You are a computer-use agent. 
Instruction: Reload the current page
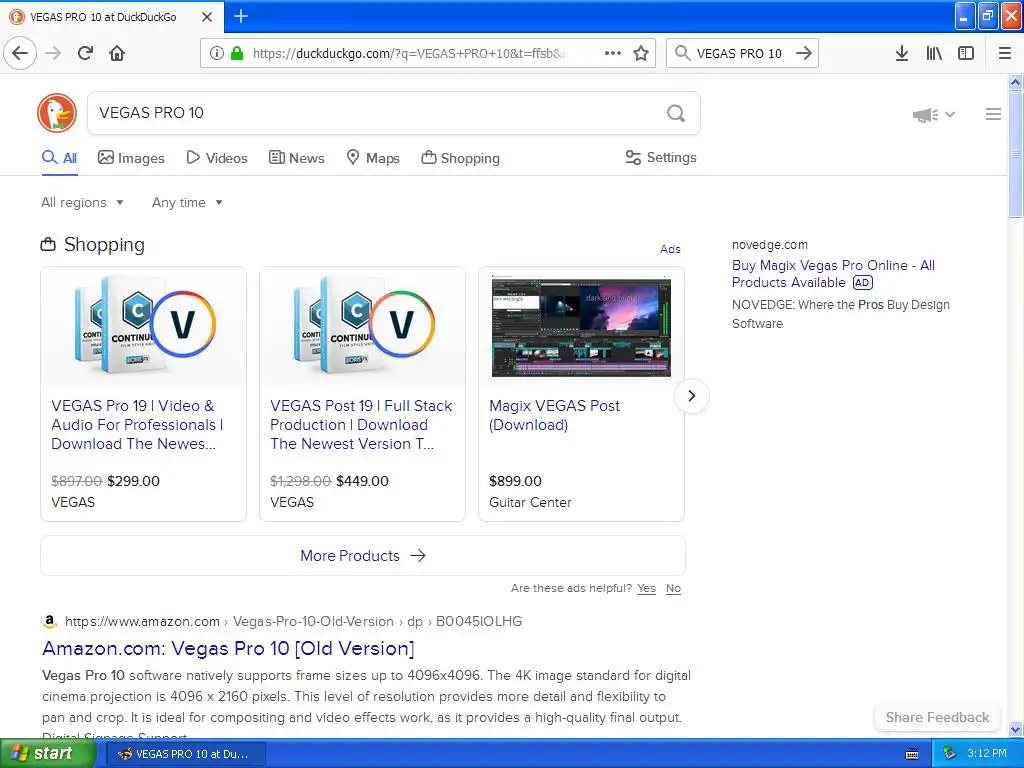point(86,53)
